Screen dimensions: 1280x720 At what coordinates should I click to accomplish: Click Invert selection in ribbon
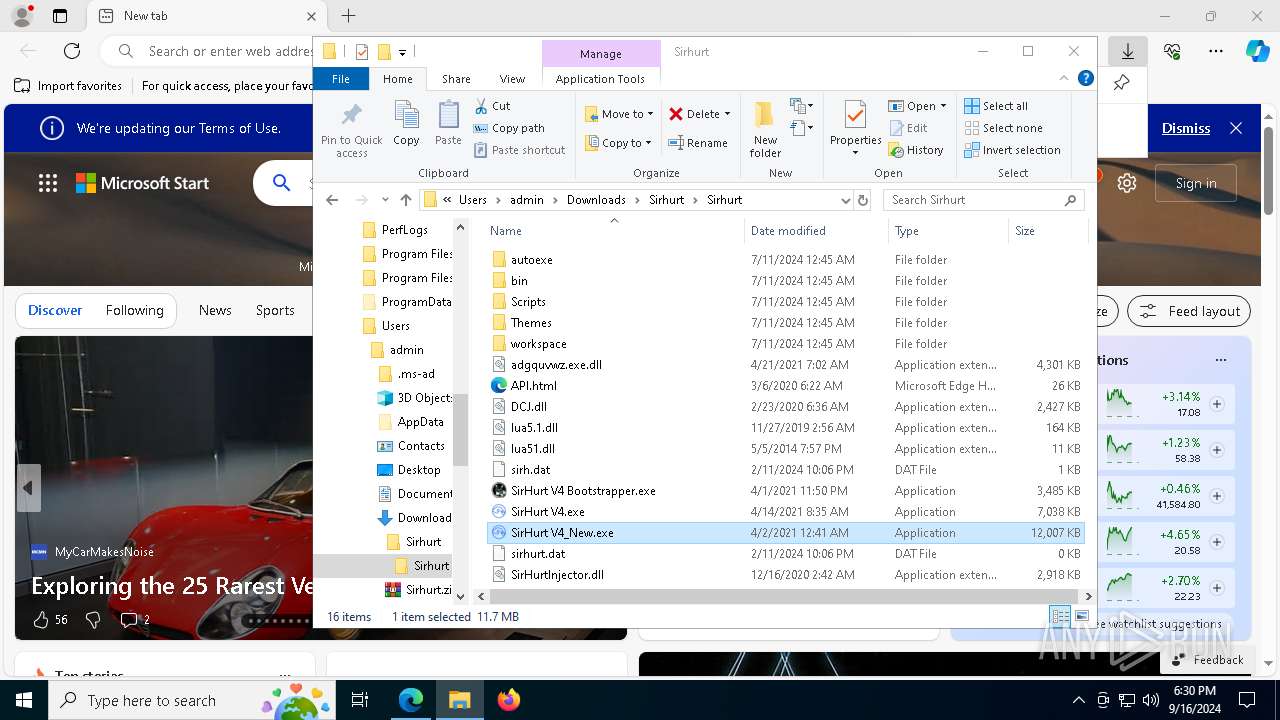[x=1012, y=150]
